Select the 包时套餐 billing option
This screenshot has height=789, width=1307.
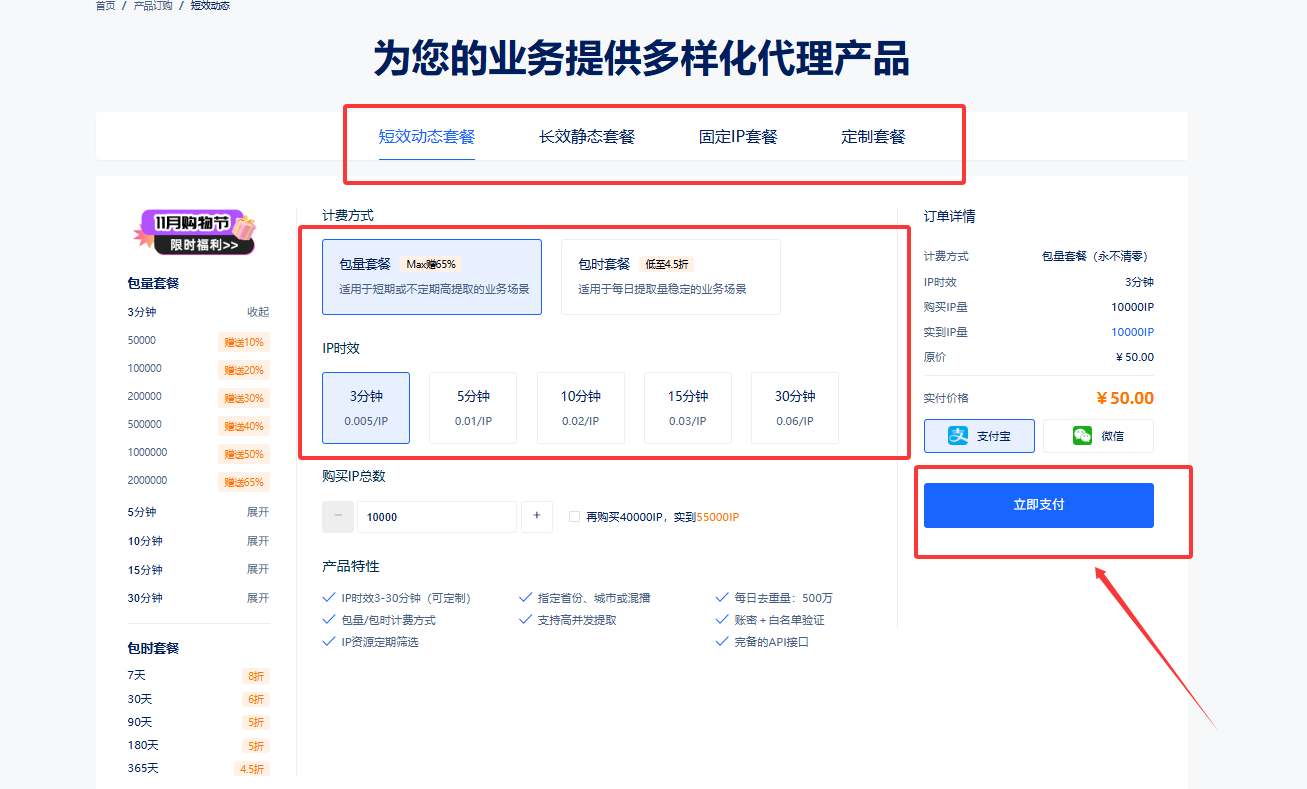(x=670, y=277)
